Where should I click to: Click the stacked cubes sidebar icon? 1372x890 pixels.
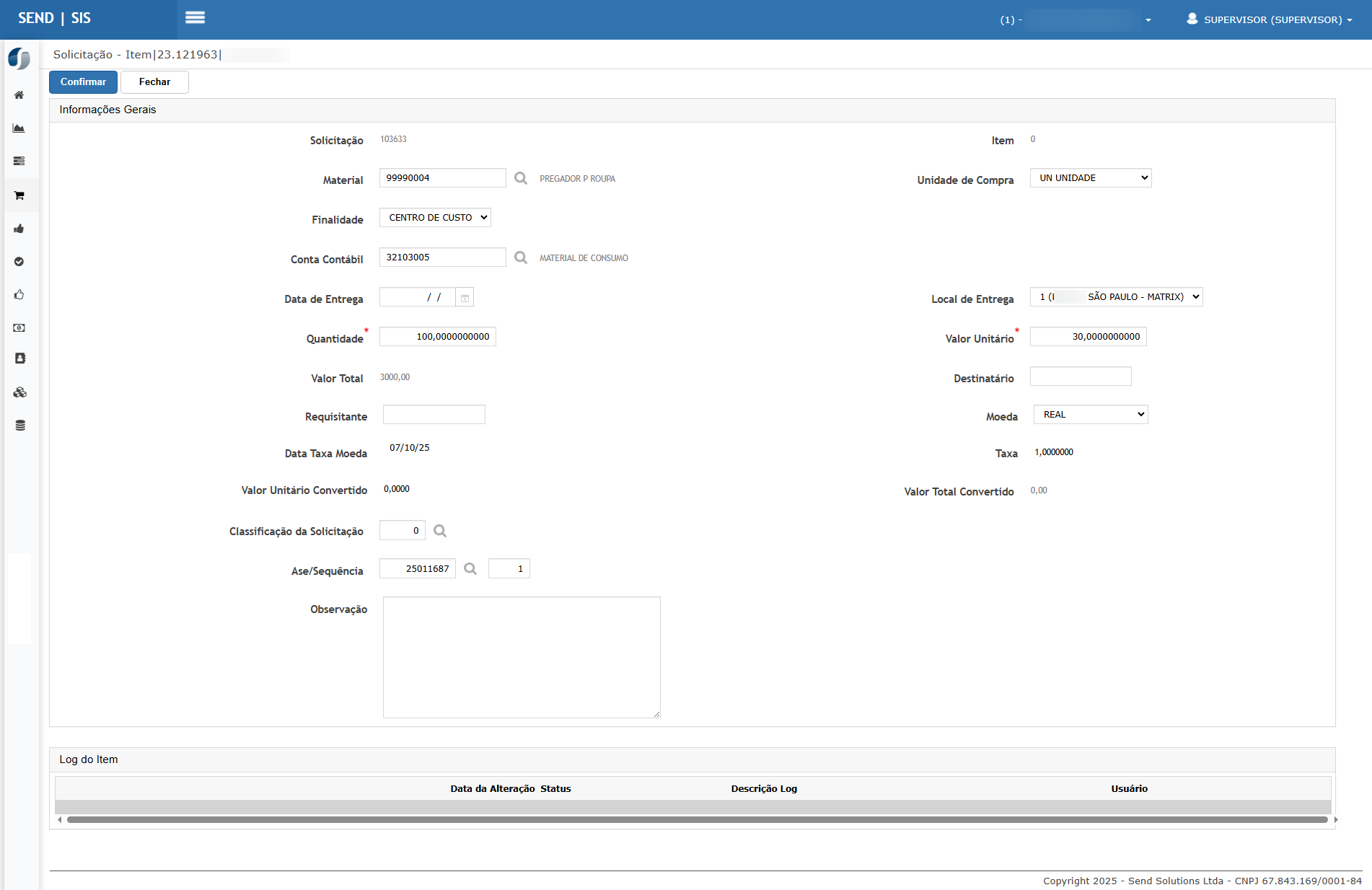(x=19, y=392)
